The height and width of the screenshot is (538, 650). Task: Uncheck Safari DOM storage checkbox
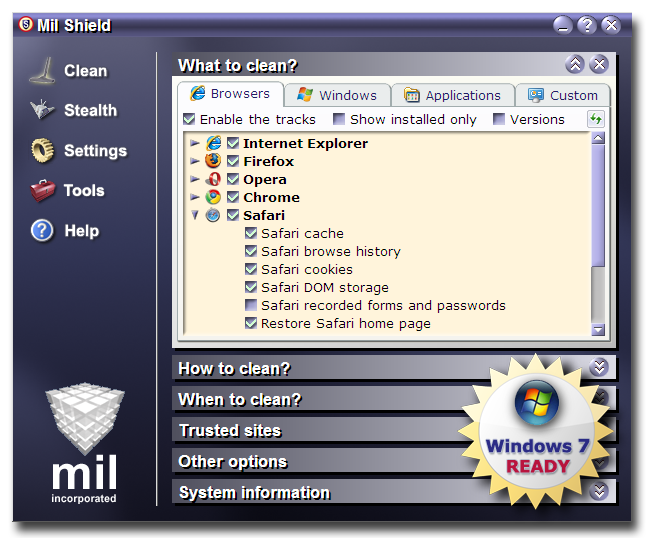(251, 287)
